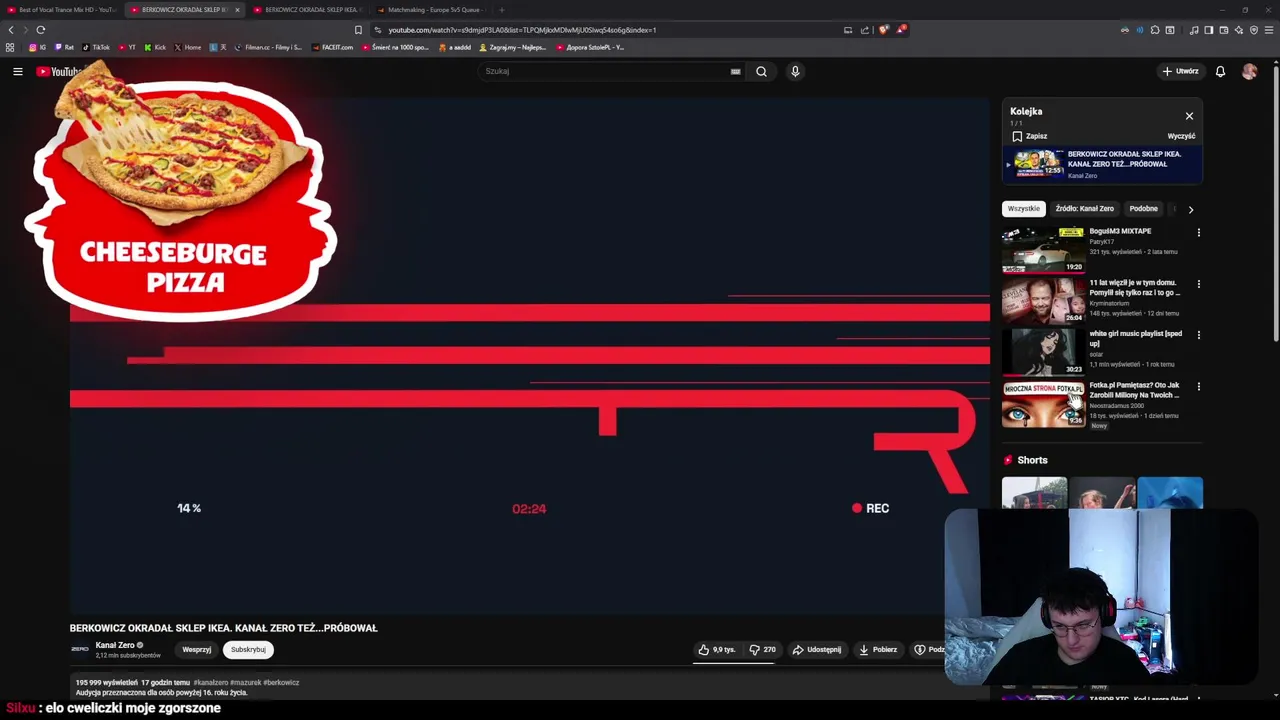The height and width of the screenshot is (720, 1280).
Task: Open Brave Rewards triangle icon
Action: coord(900,30)
